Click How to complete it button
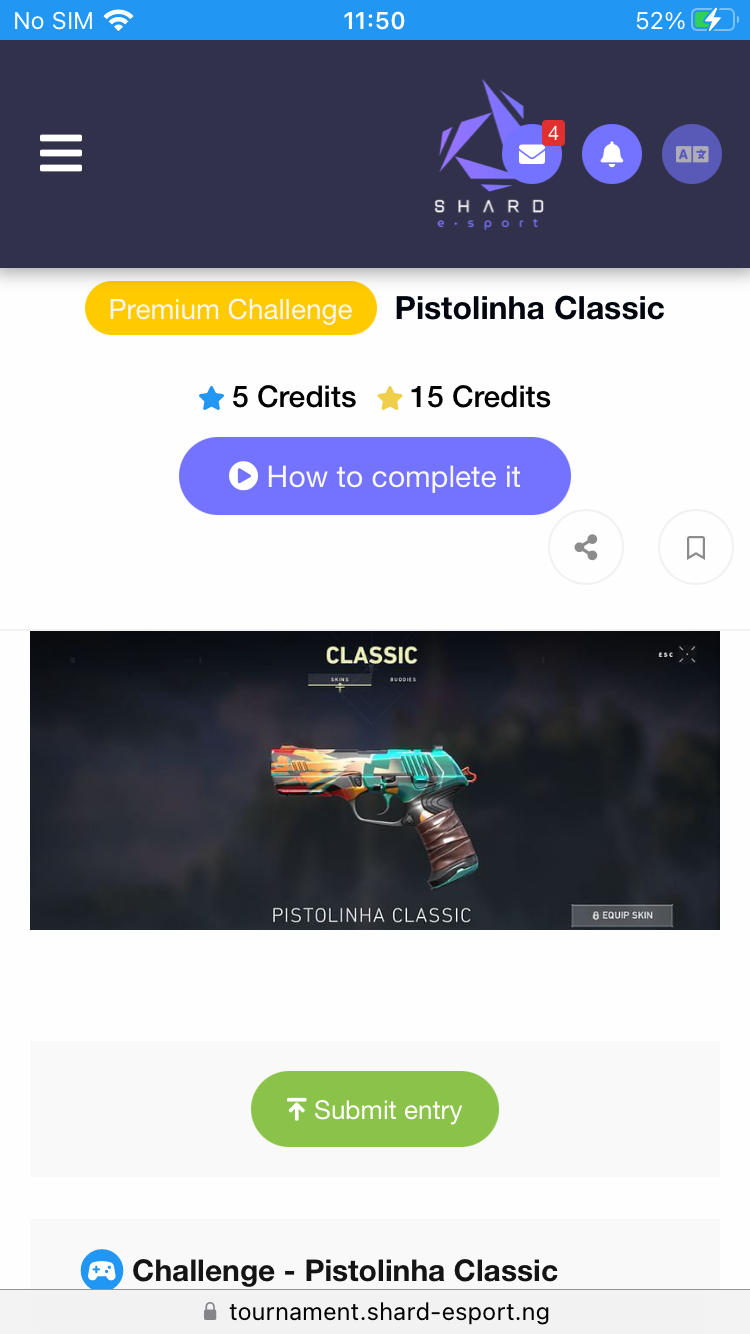Screen dimensions: 750x1334 [375, 476]
